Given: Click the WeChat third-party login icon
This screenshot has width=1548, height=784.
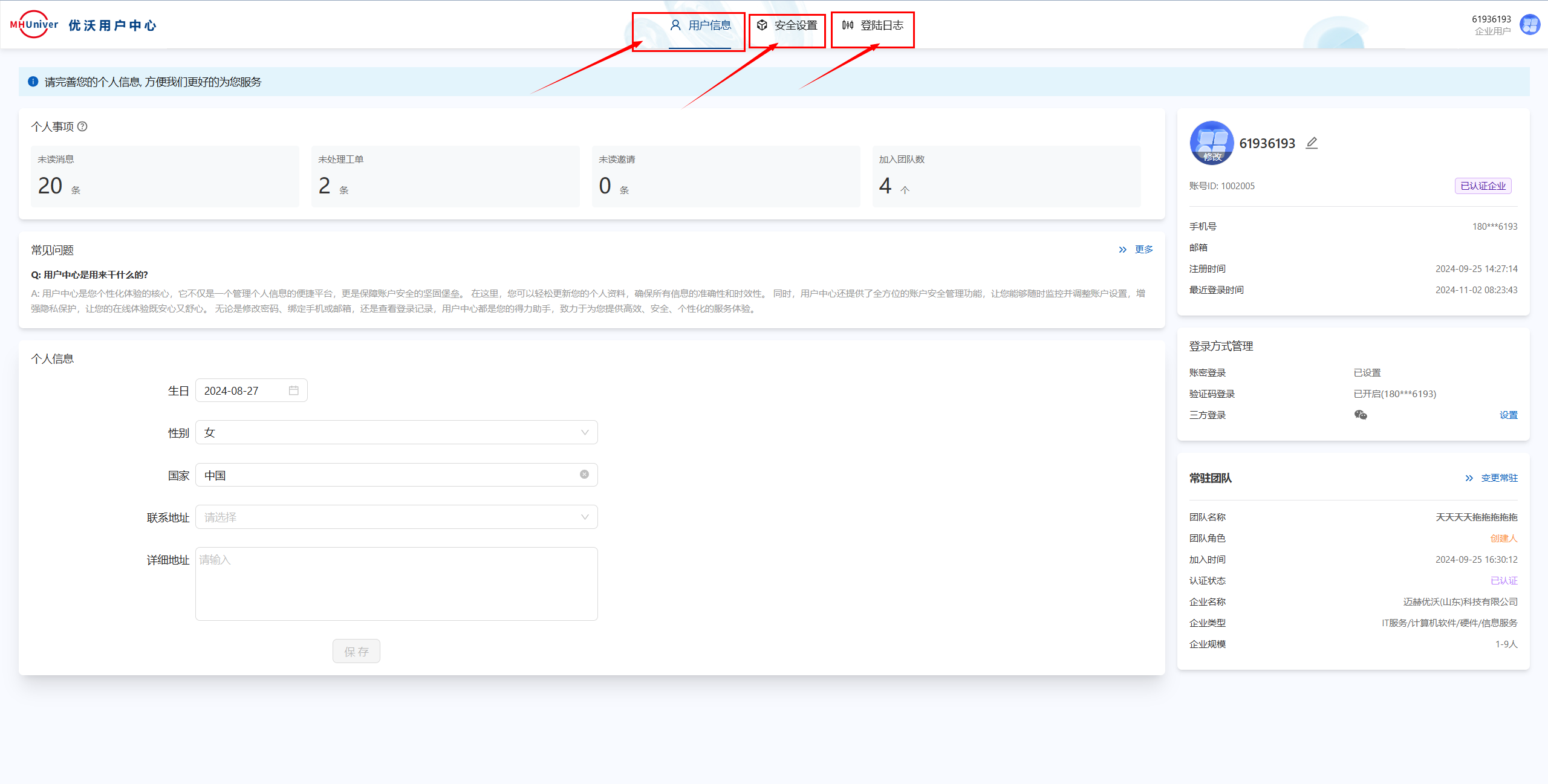Looking at the screenshot, I should [x=1361, y=415].
